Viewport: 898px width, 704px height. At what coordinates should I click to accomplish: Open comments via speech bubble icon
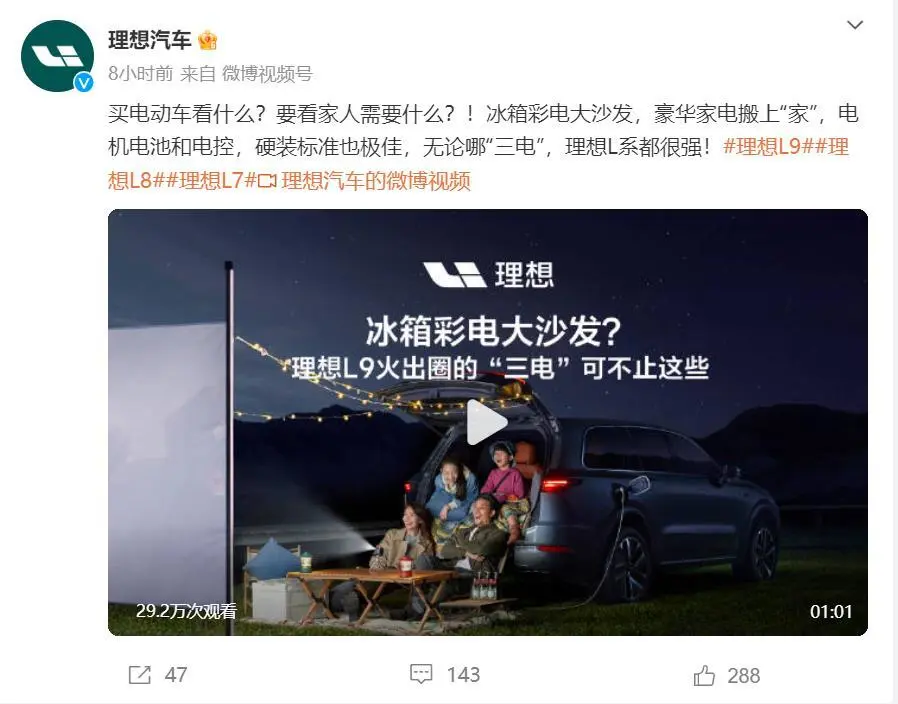tap(421, 674)
